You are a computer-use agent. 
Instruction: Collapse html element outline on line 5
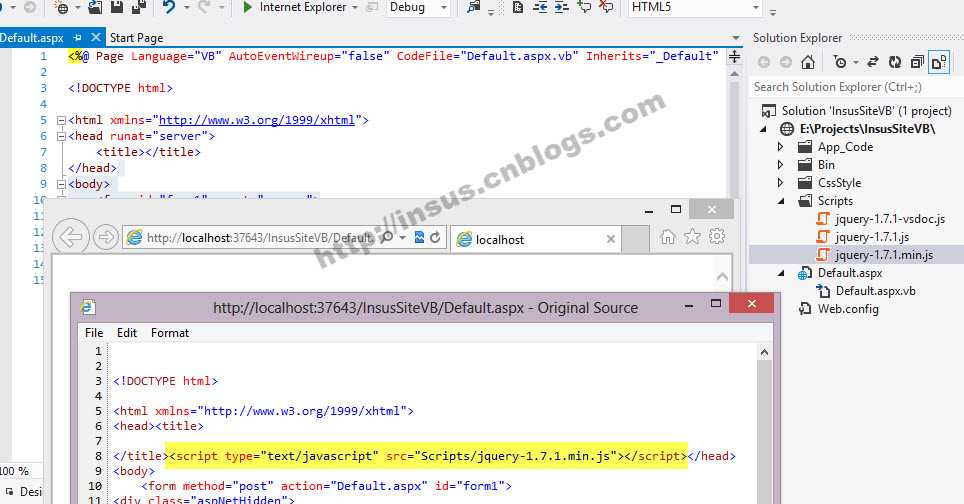pos(61,120)
